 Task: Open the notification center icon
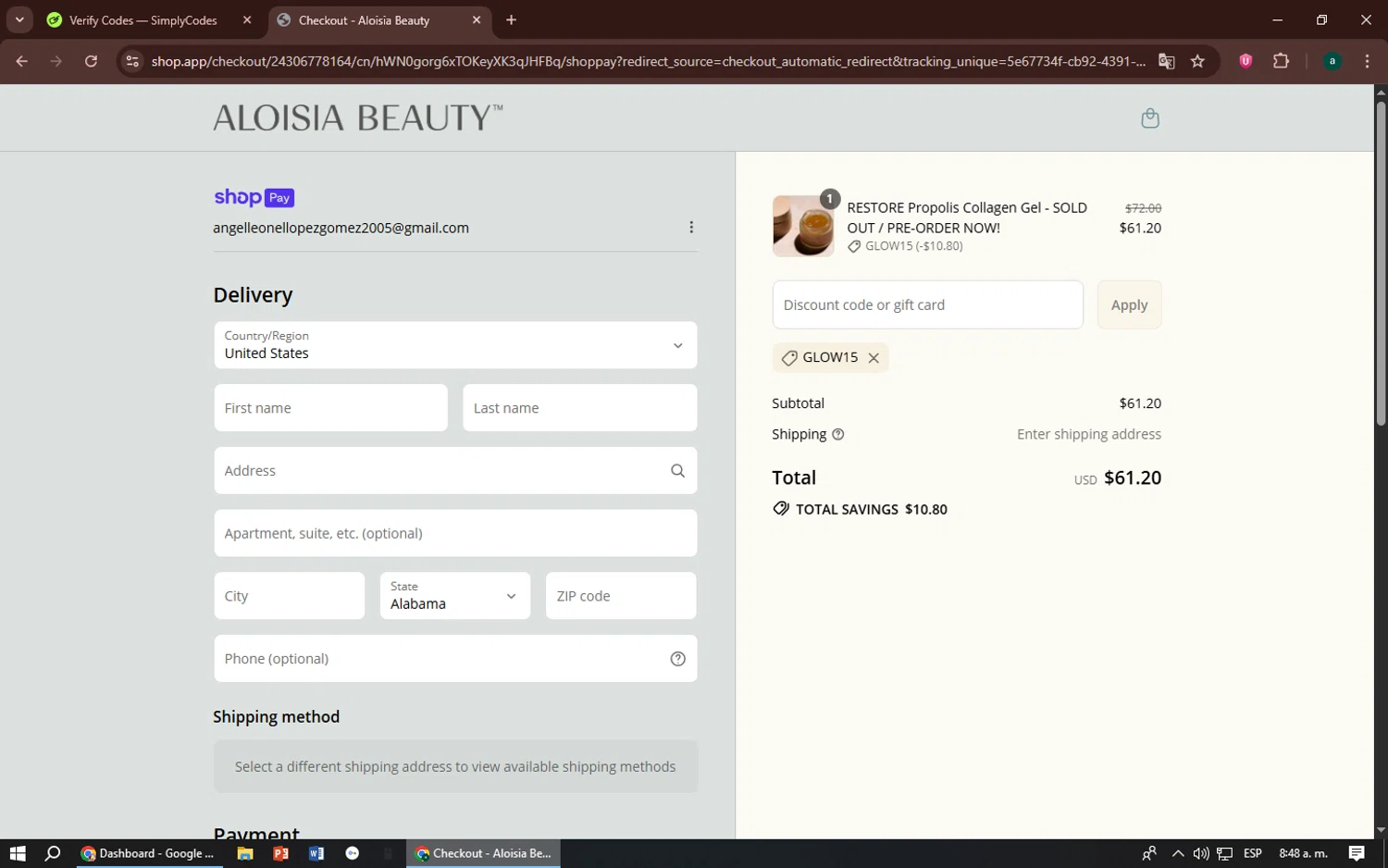click(x=1357, y=853)
